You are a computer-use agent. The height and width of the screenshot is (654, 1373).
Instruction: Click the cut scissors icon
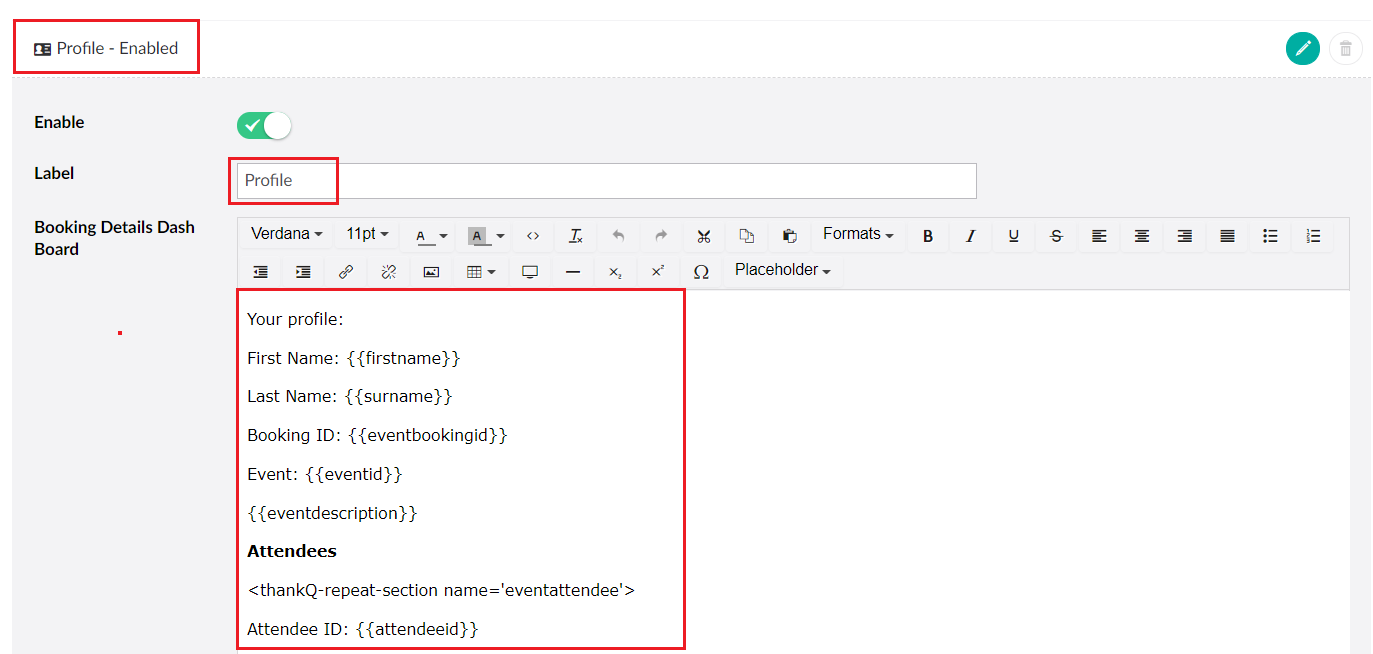pos(704,236)
